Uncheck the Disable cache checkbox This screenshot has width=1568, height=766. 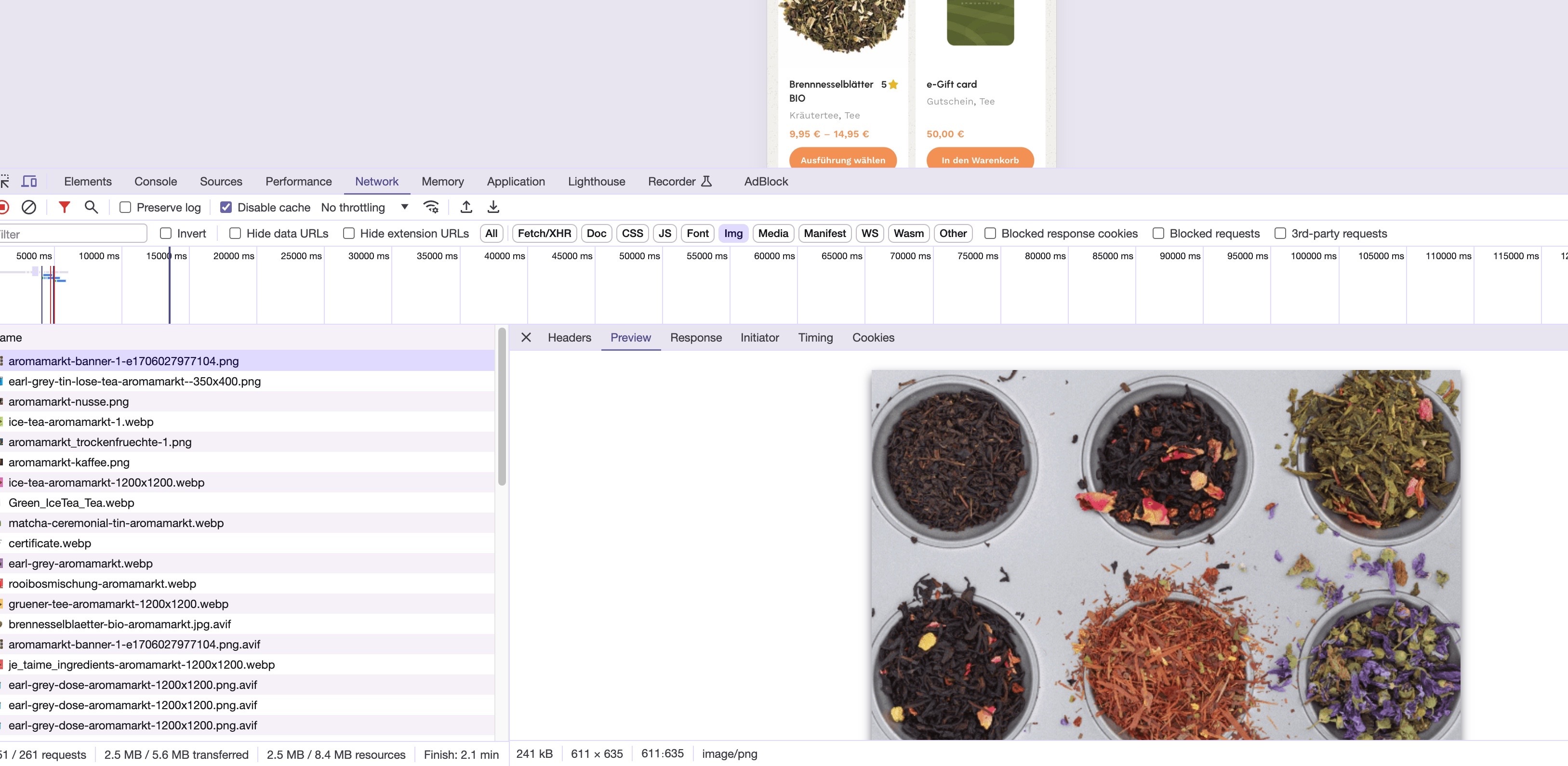[x=226, y=208]
